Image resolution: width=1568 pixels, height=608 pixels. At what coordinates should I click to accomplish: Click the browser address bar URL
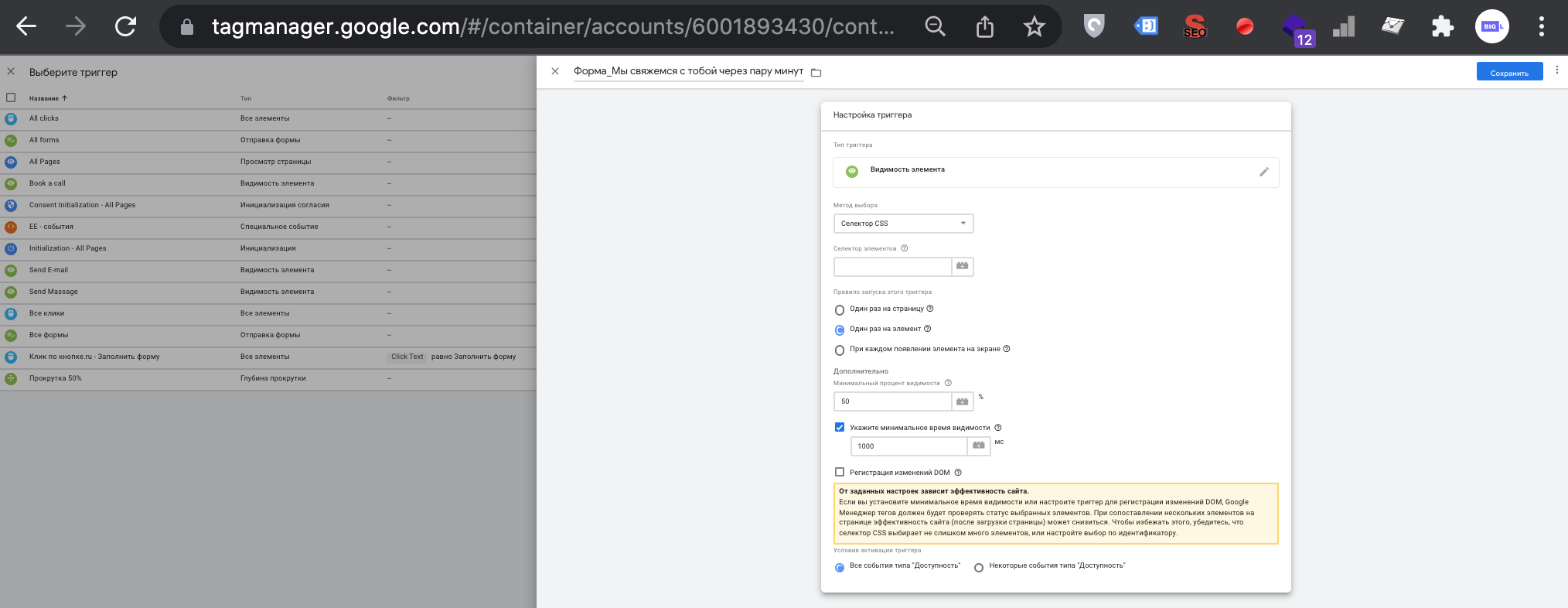(553, 27)
